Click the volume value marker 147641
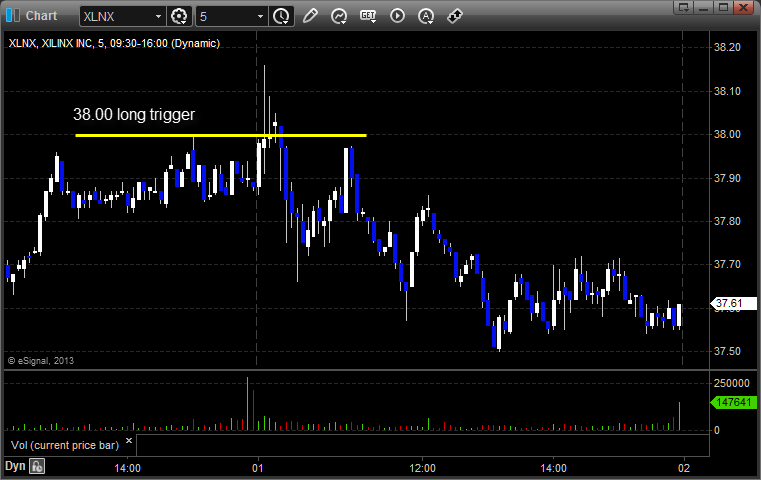The height and width of the screenshot is (480, 761). [733, 402]
